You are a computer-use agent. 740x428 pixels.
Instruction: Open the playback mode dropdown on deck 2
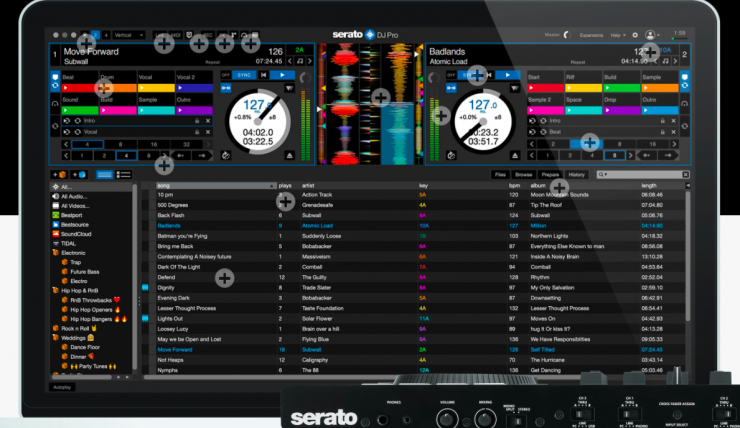[x=514, y=88]
